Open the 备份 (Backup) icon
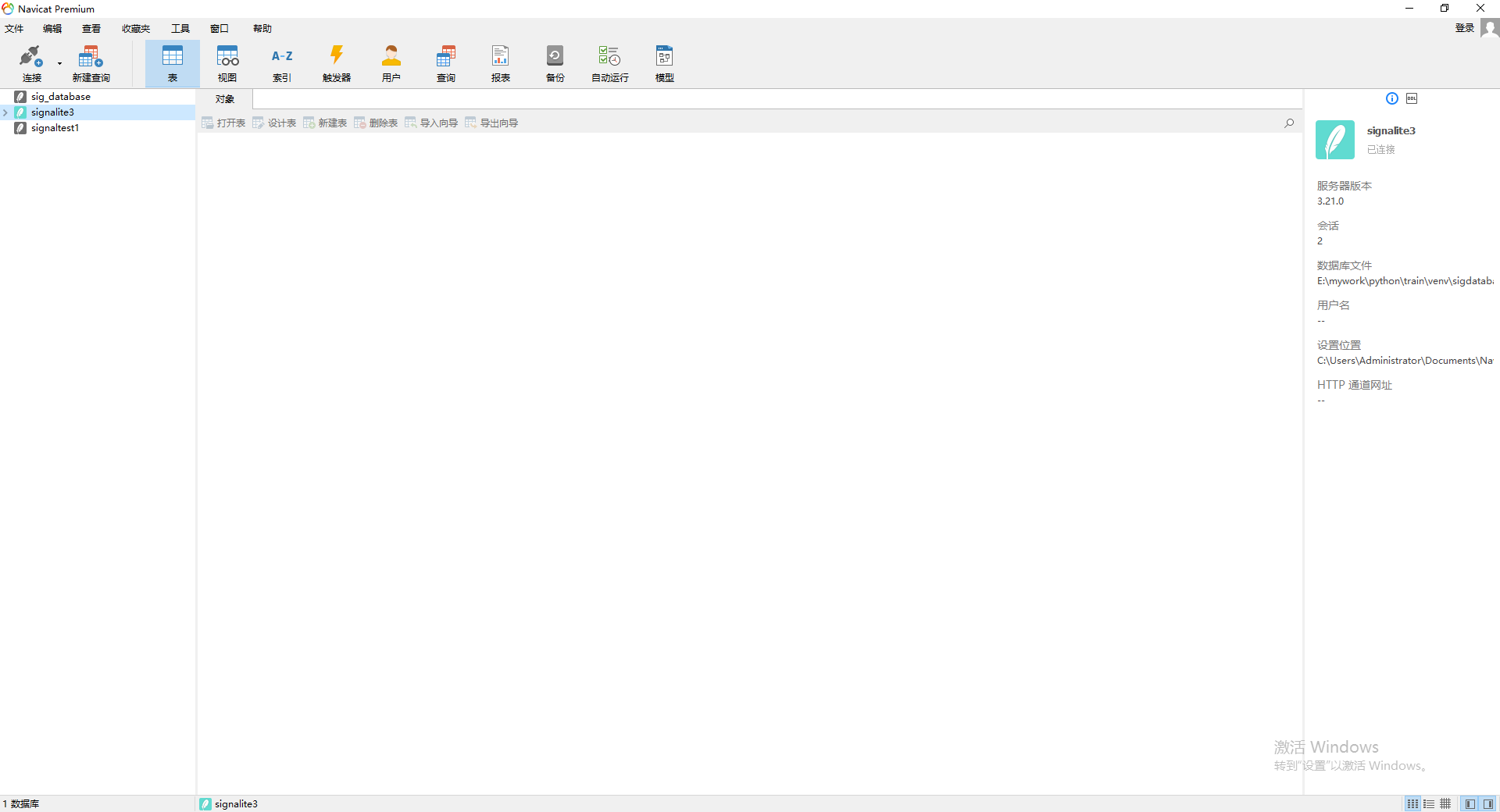This screenshot has width=1500, height=812. point(555,63)
